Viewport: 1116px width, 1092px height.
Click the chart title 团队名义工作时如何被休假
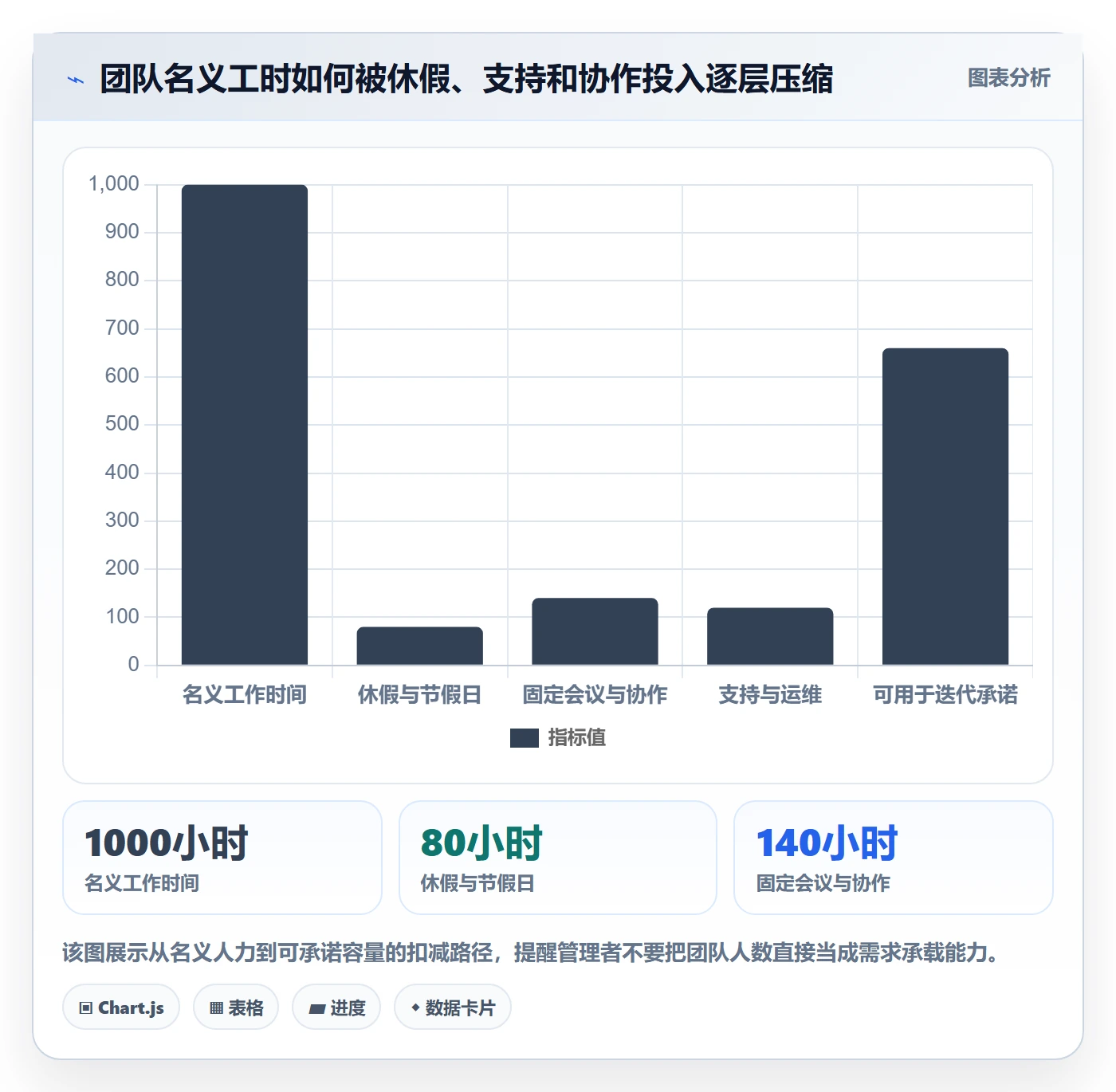[466, 79]
